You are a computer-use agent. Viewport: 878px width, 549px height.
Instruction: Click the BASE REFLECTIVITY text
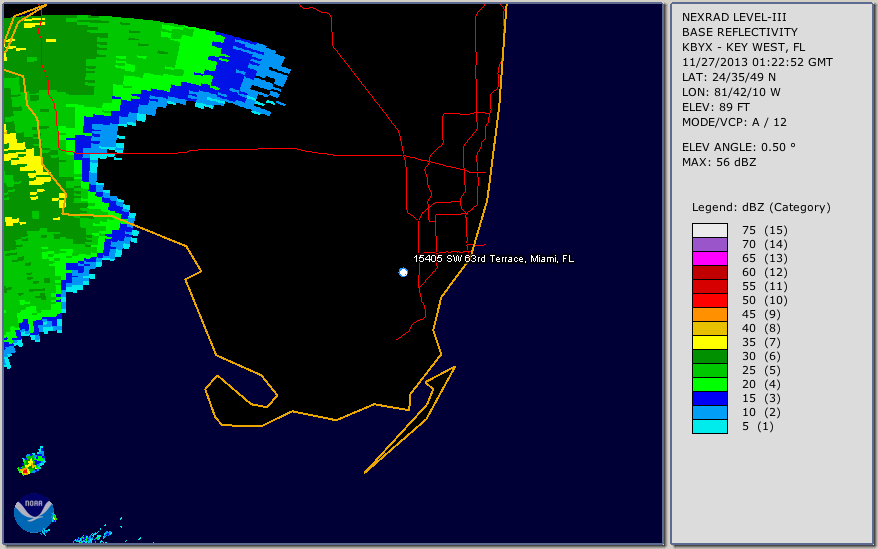pyautogui.click(x=740, y=32)
